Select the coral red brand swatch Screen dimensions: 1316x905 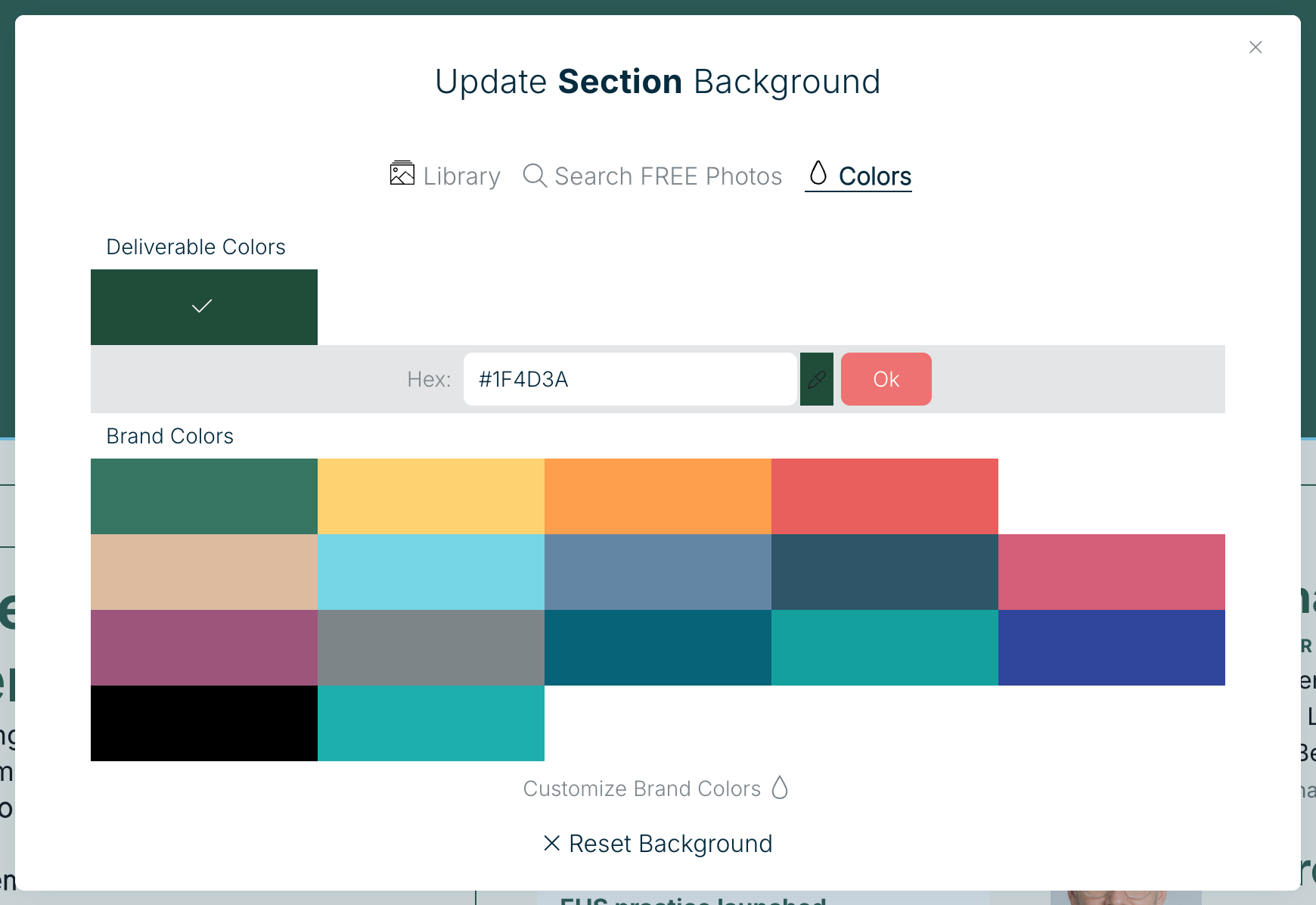[x=885, y=496]
